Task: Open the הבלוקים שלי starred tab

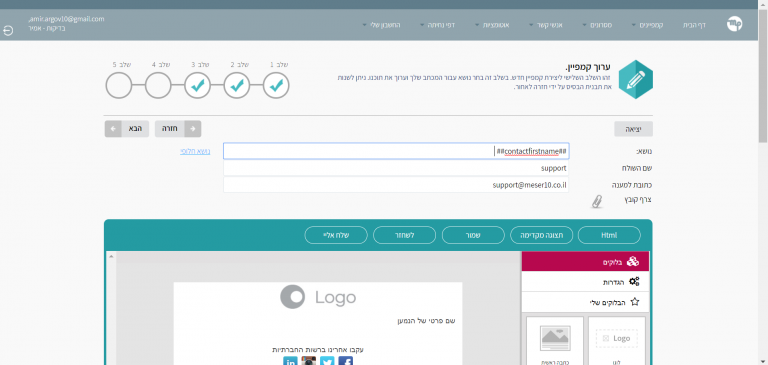Action: coord(585,302)
